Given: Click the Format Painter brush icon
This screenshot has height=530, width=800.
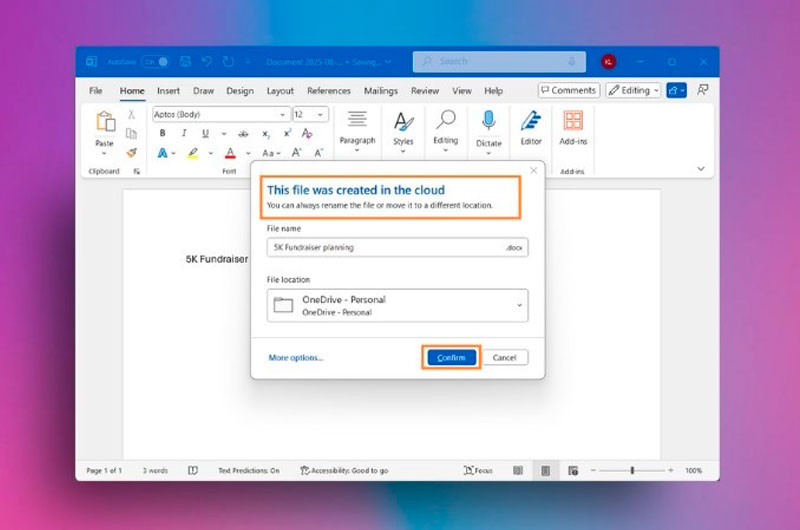Looking at the screenshot, I should pyautogui.click(x=131, y=153).
